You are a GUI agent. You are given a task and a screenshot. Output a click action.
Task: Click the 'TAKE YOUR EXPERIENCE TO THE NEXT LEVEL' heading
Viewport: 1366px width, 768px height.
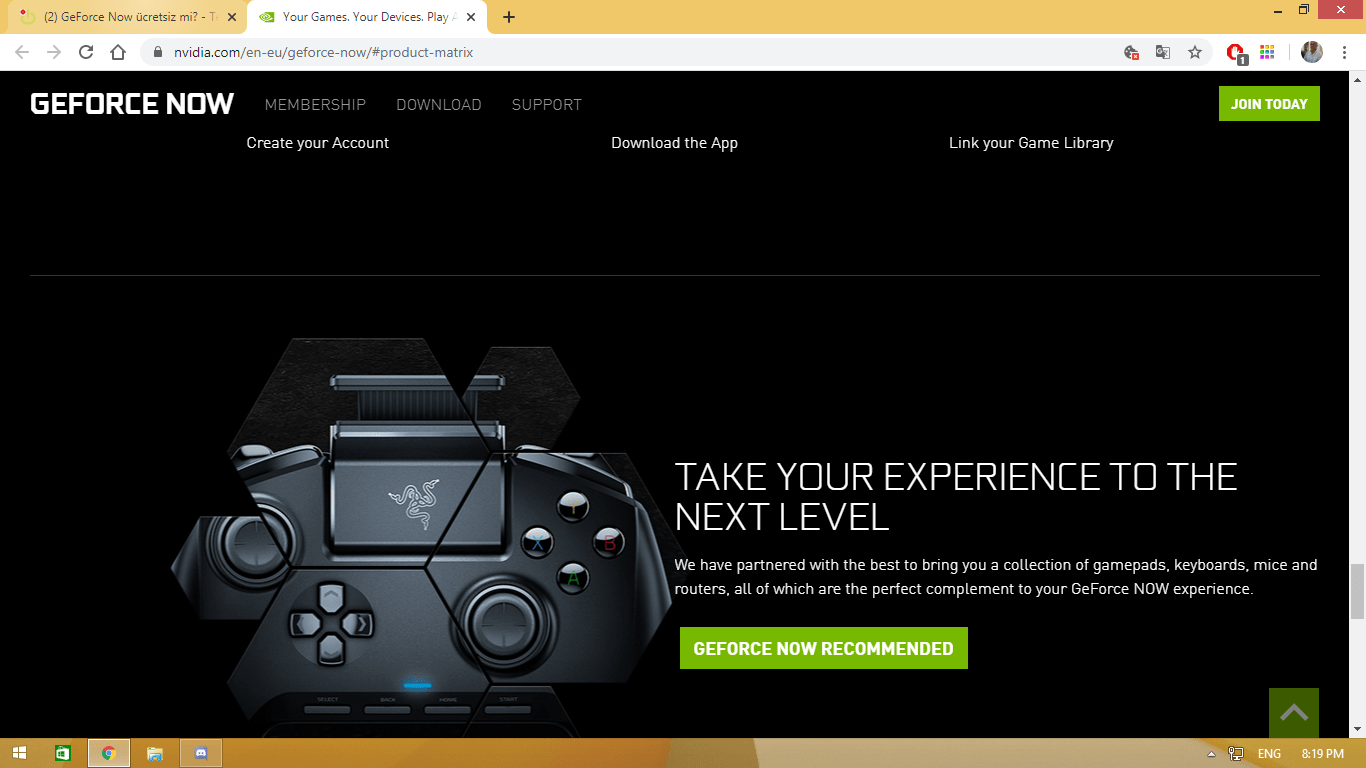(956, 497)
